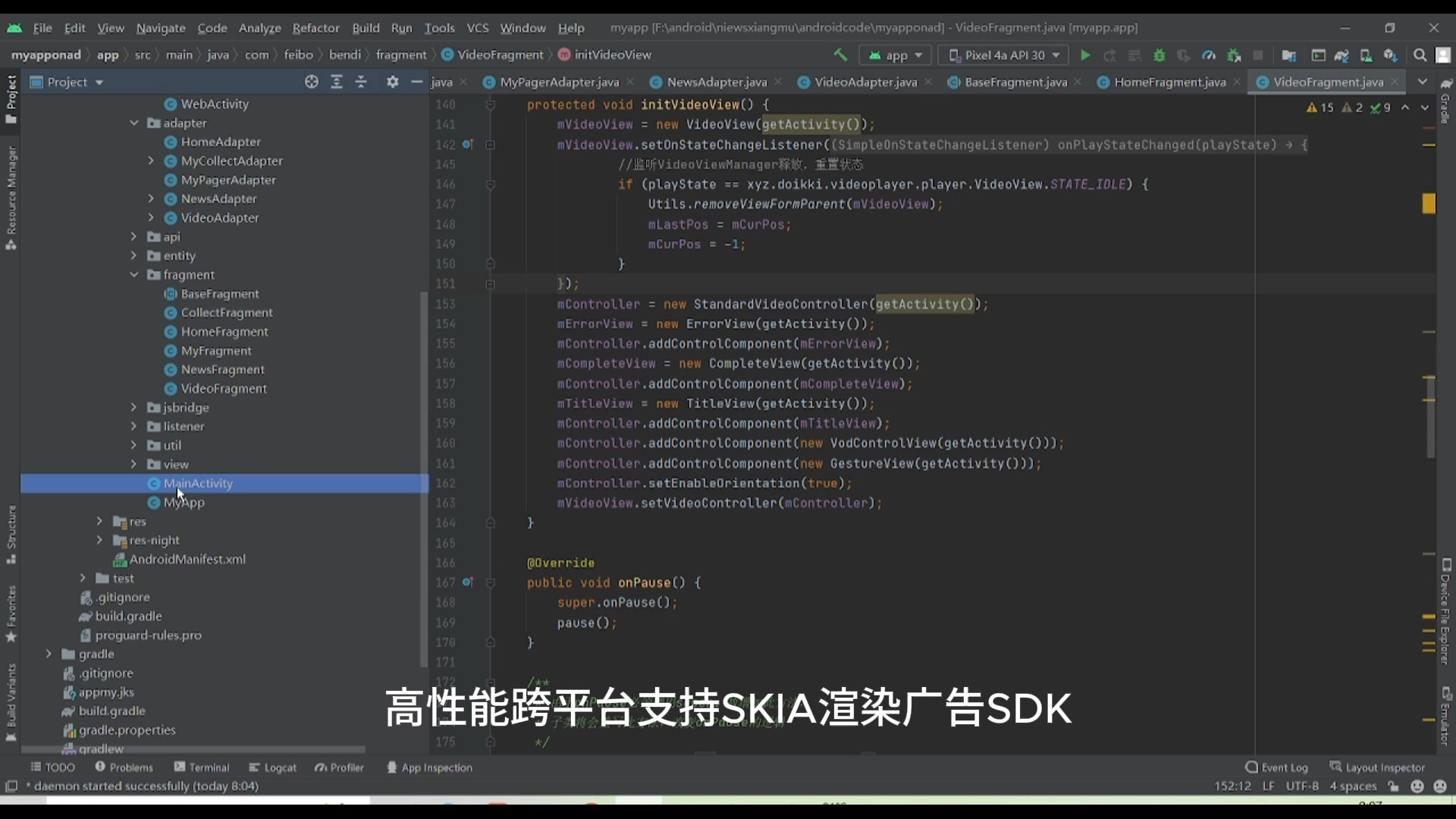Open AVD Device Manager icon
The image size is (1456, 819).
1366,55
